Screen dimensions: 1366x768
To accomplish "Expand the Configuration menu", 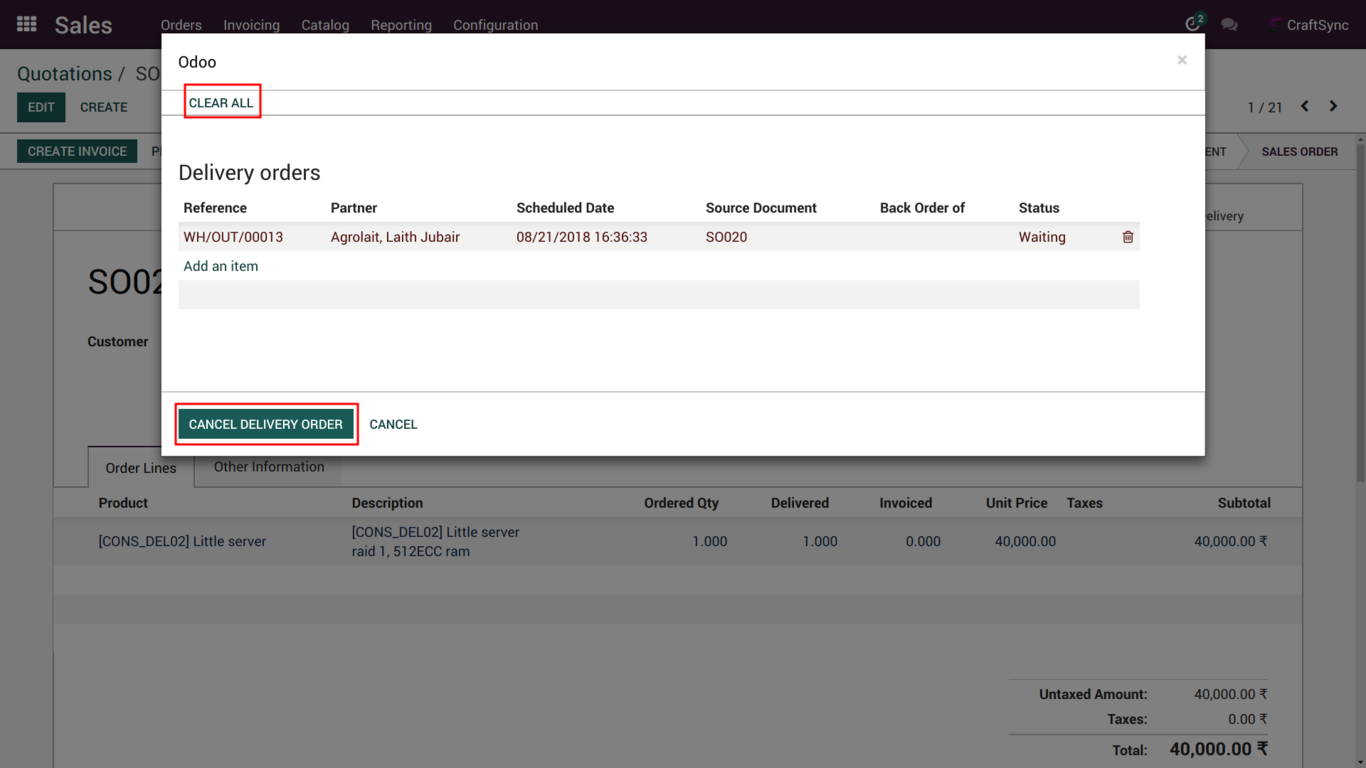I will tap(495, 25).
